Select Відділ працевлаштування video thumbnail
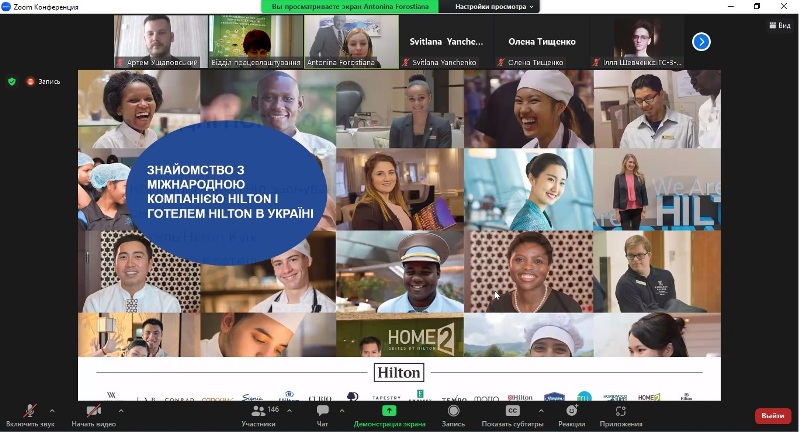 (x=256, y=41)
